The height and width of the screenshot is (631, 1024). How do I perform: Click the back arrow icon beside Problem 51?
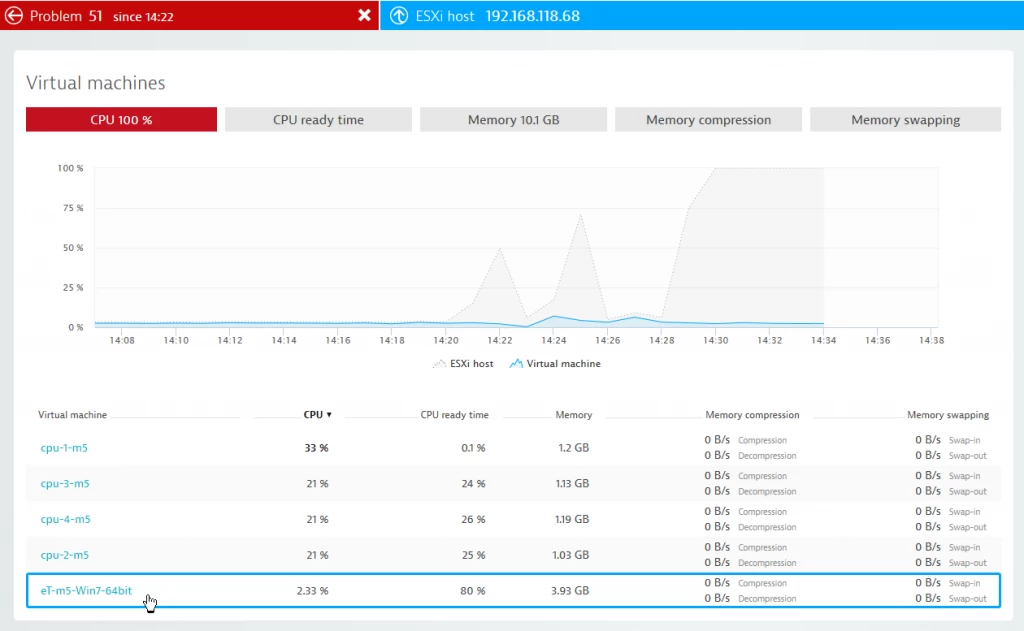(14, 16)
